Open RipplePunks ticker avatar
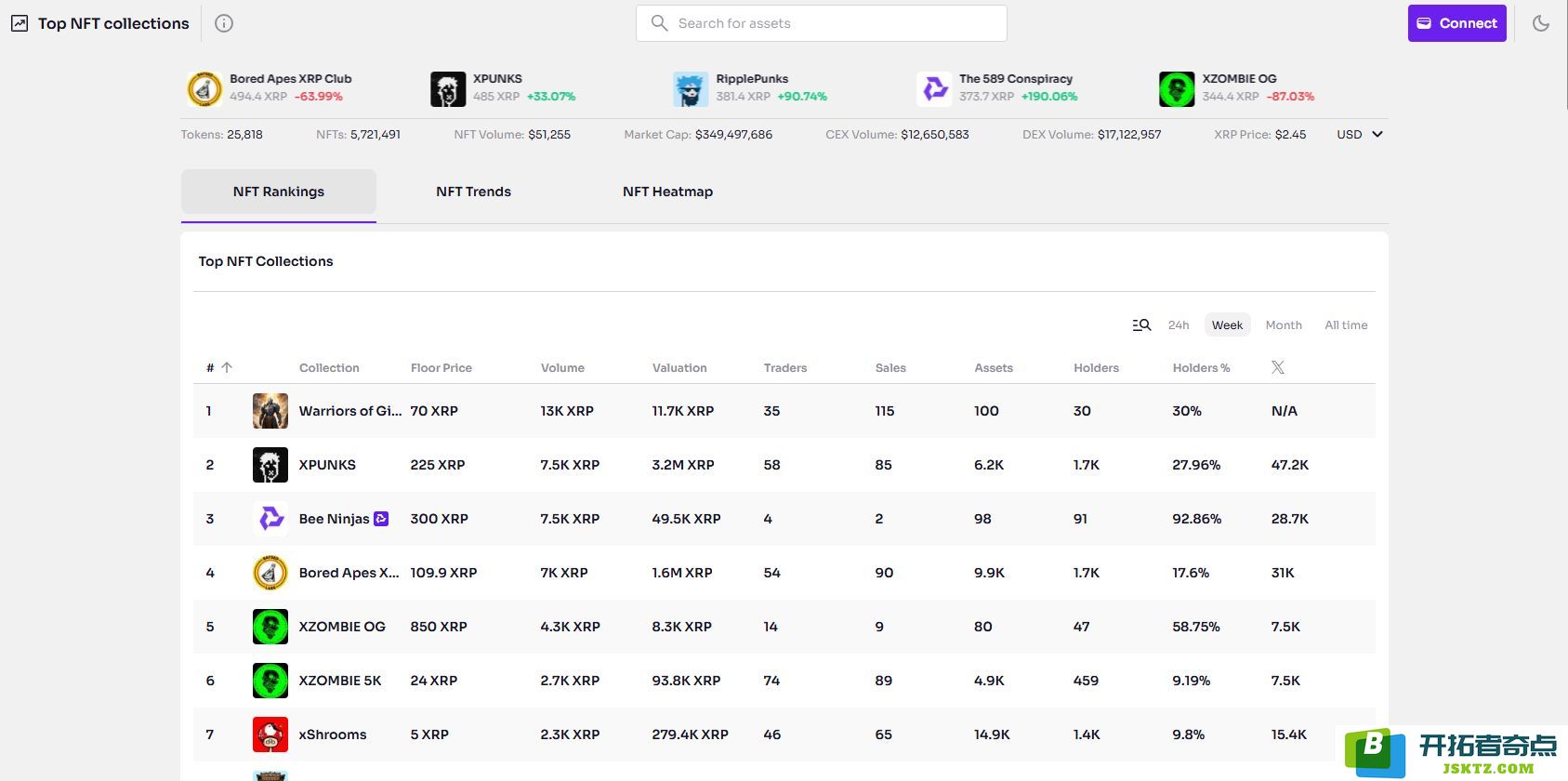Screen dimensions: 1568x781 [x=691, y=88]
